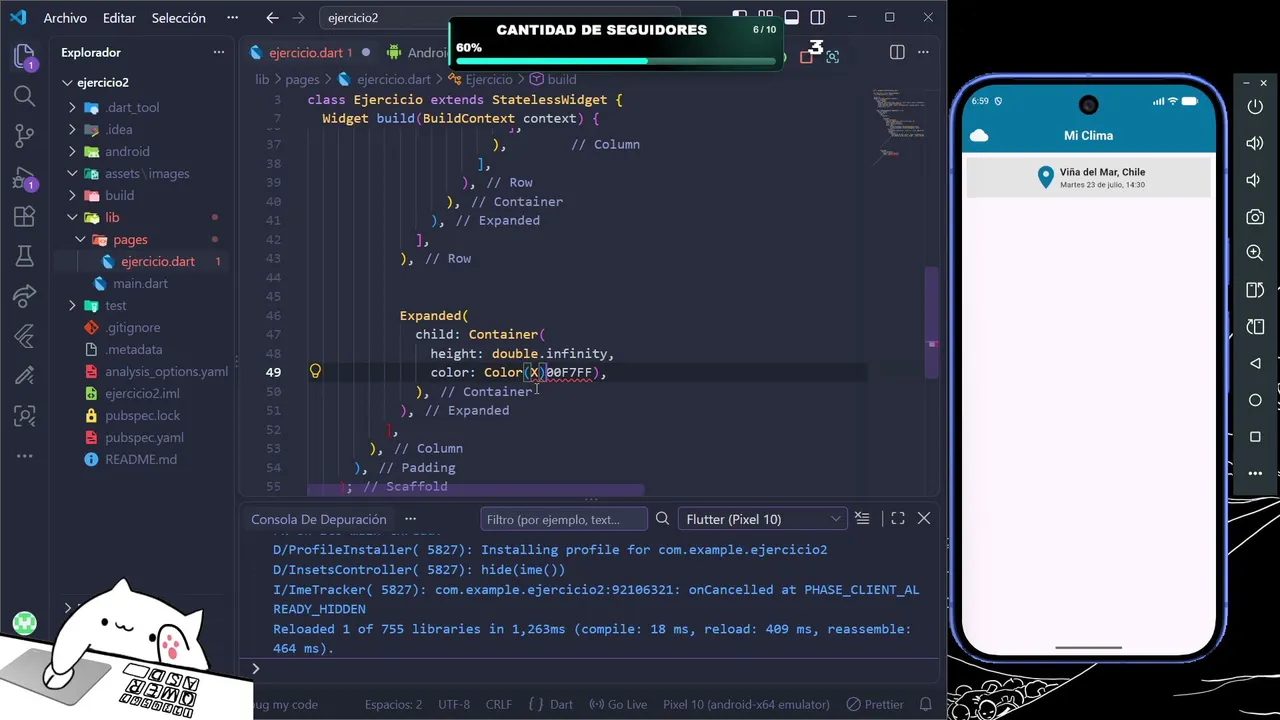The height and width of the screenshot is (720, 1280).
Task: Toggle the bottom panel layout
Action: 791,18
